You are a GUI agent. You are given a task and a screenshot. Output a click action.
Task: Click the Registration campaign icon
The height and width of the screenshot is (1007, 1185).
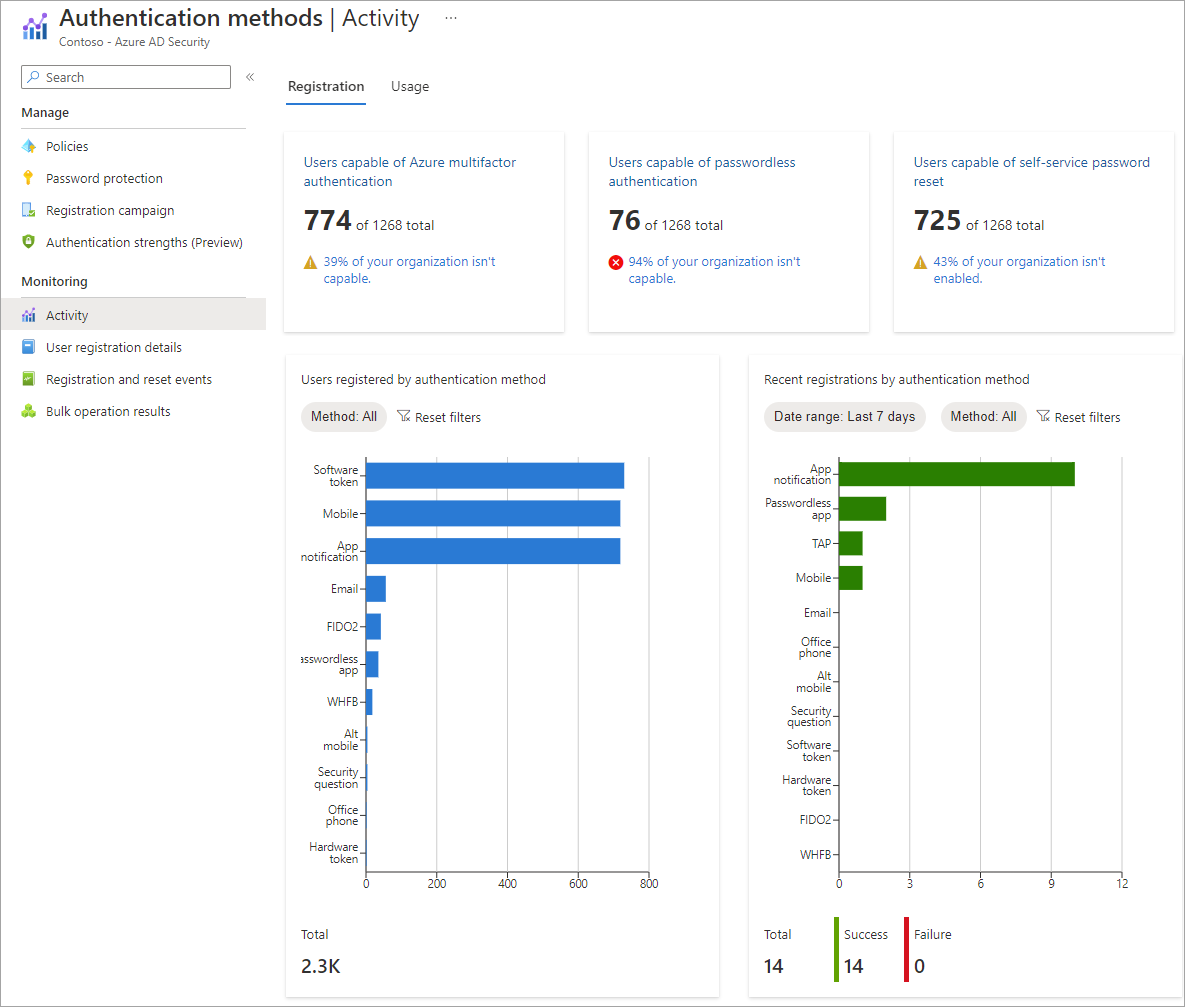tap(29, 210)
